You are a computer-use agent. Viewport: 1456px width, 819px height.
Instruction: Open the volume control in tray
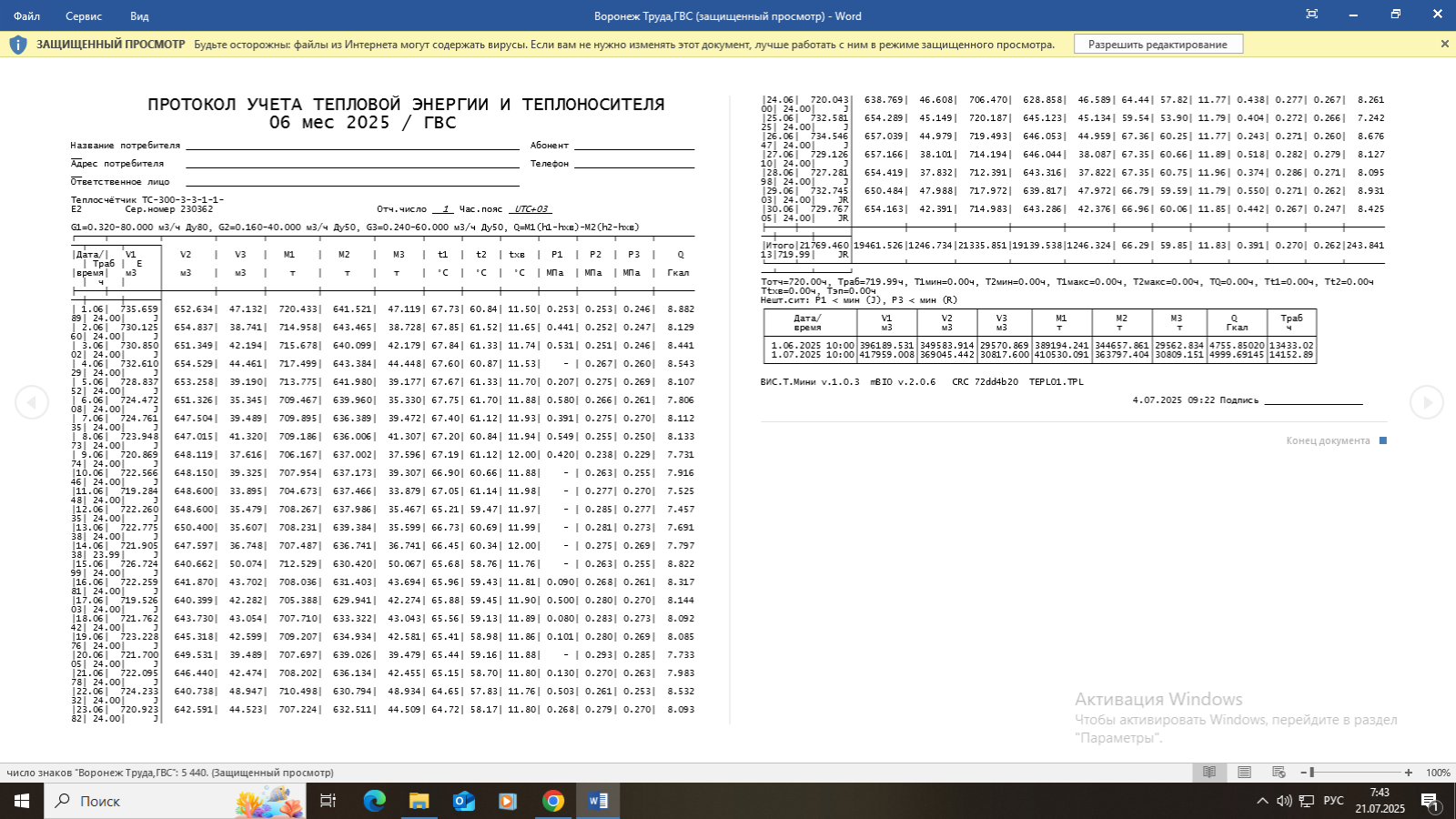1284,801
